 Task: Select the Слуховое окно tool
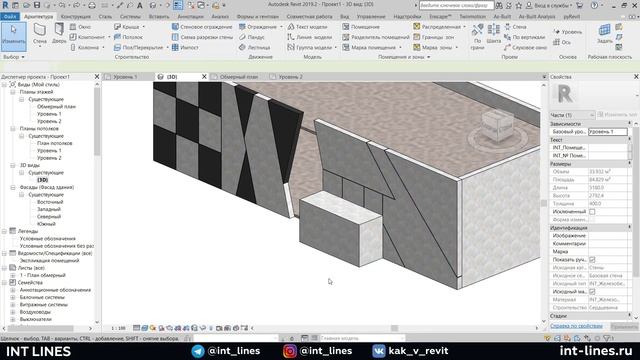click(x=525, y=47)
